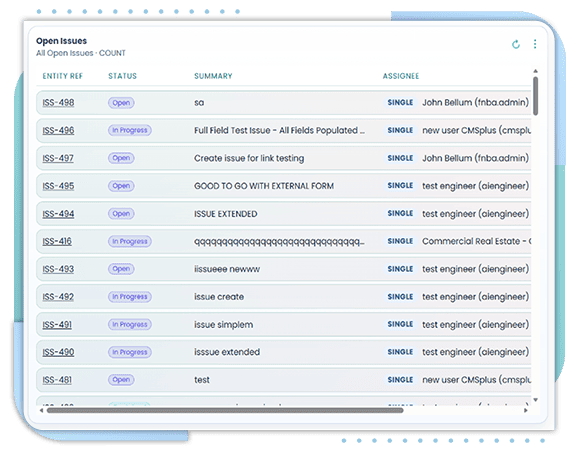Select summary 'issue simplem'
The height and width of the screenshot is (450, 580).
pos(223,325)
